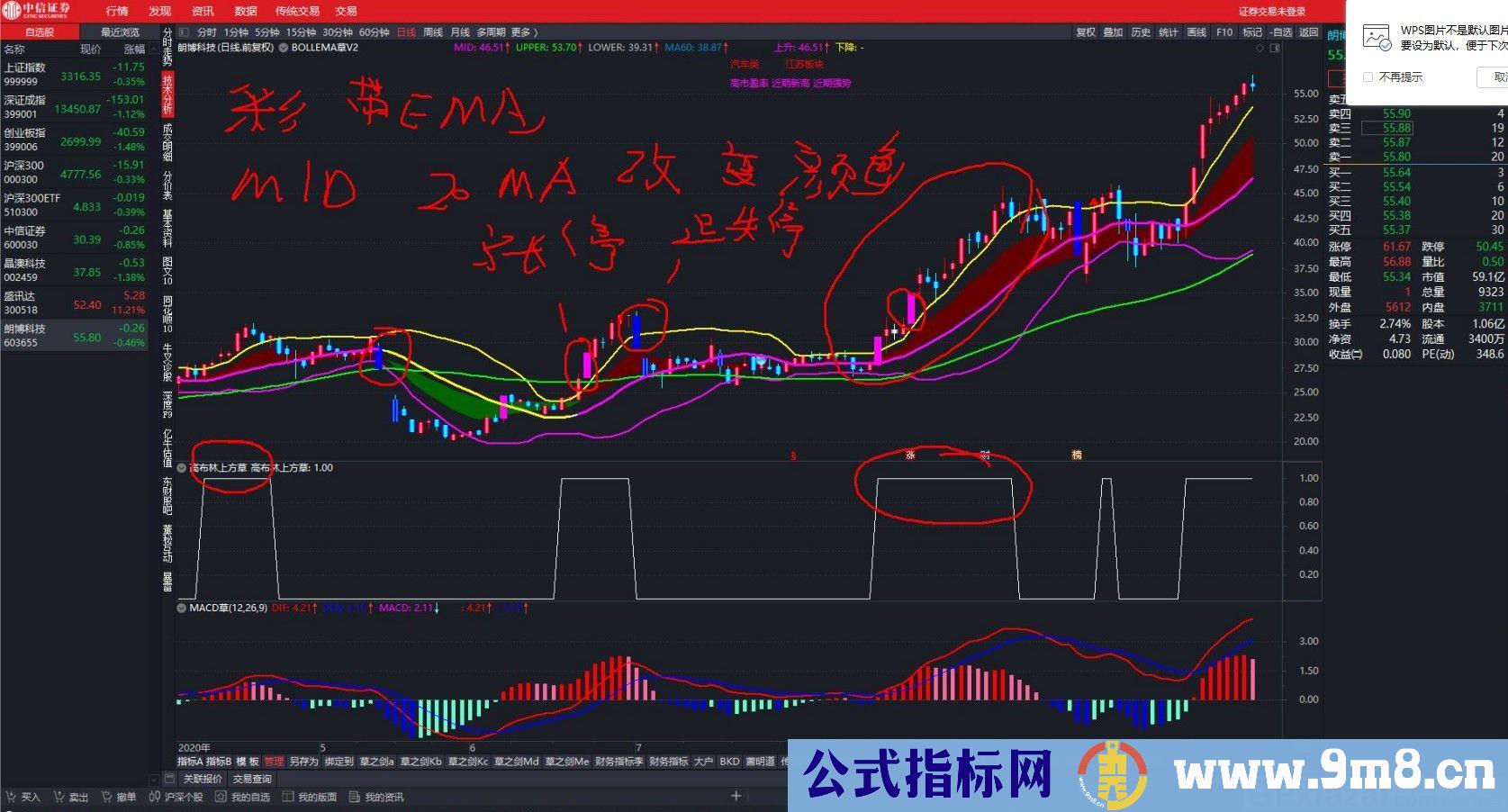This screenshot has height=812, width=1508.
Task: Open the MACD草 indicator settings icon
Action: pyautogui.click(x=182, y=609)
